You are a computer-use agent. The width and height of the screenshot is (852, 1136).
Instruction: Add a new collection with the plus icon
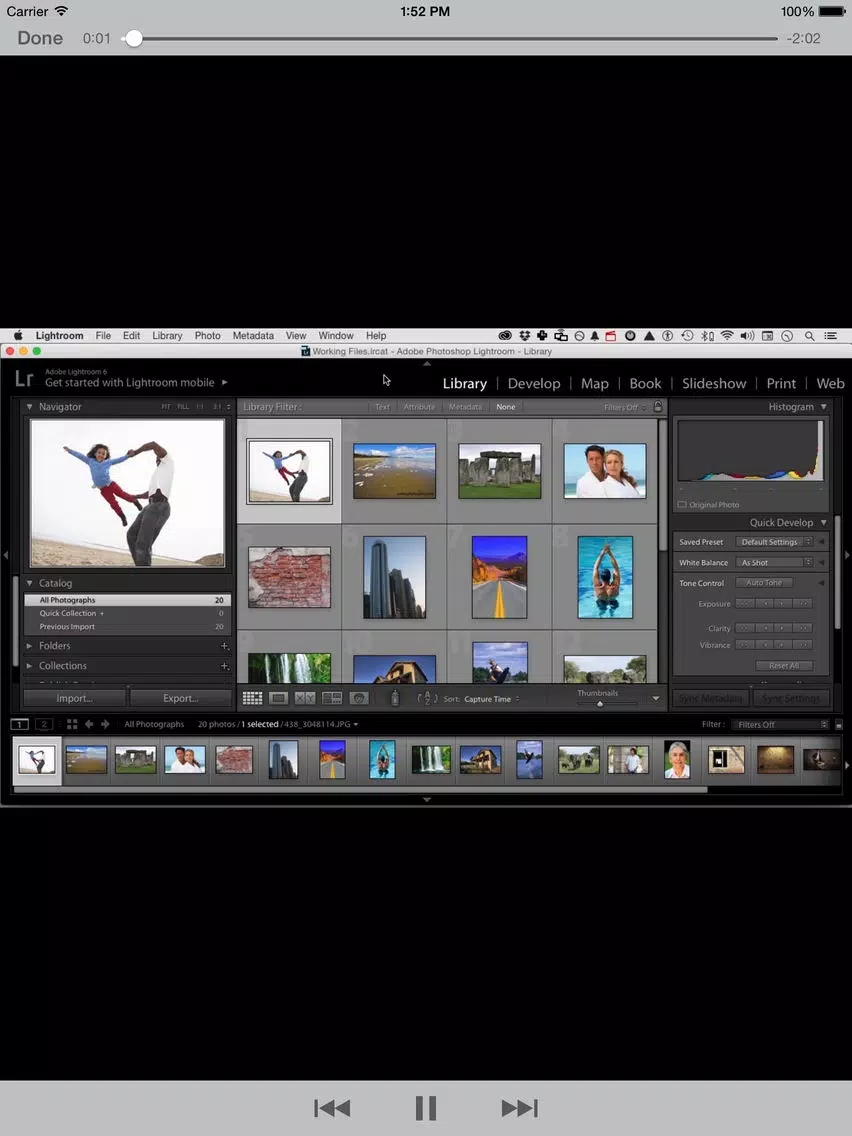(x=225, y=666)
